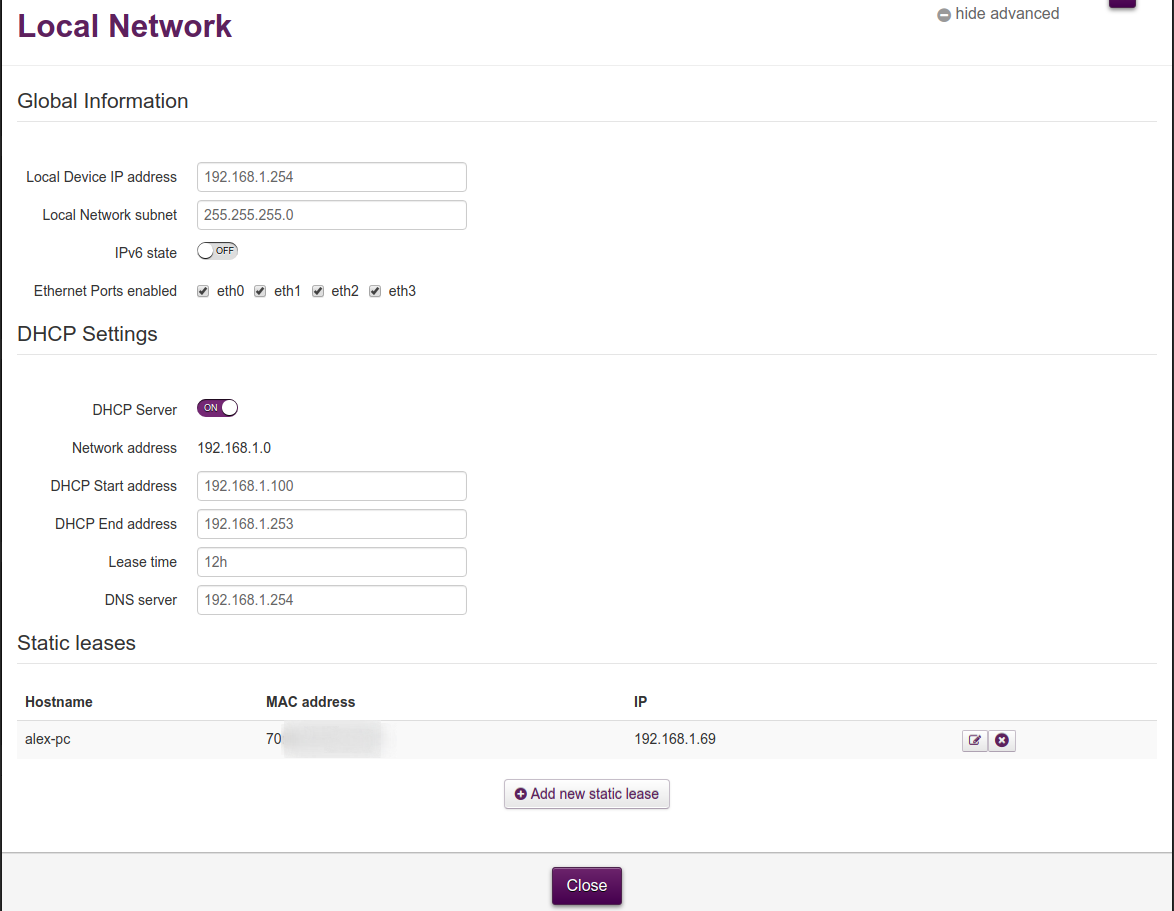Click the DHCP Settings heading
This screenshot has width=1174, height=911.
87,334
